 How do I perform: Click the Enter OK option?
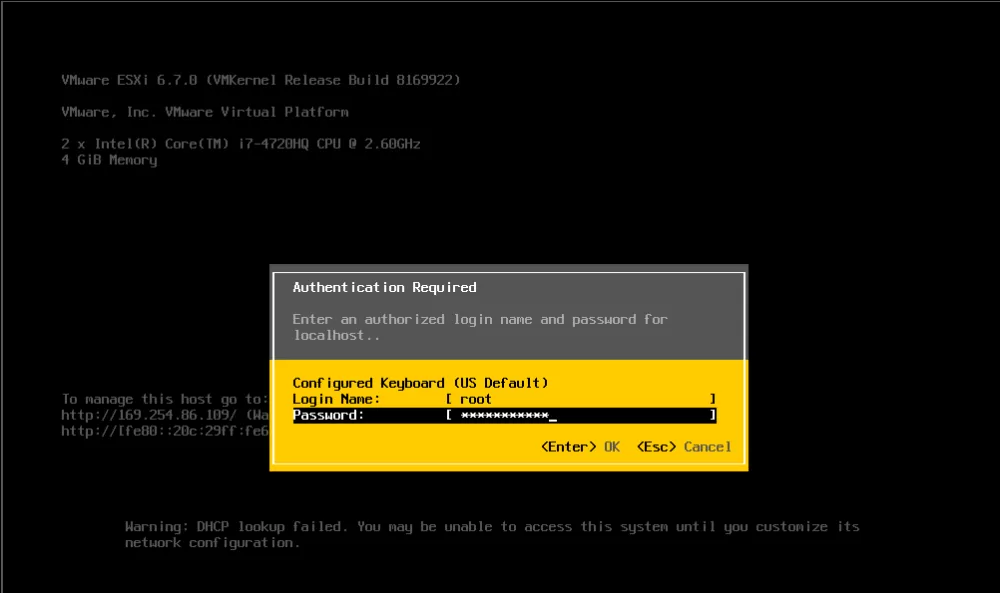coord(580,447)
